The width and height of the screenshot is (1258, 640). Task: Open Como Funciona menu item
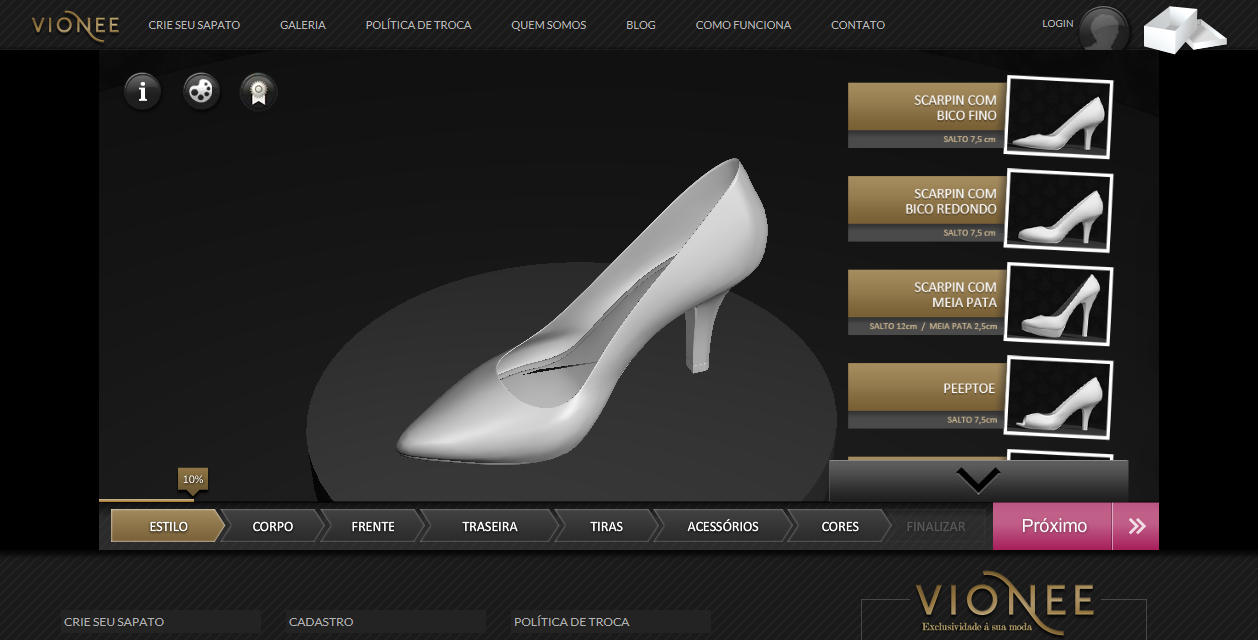pyautogui.click(x=743, y=25)
